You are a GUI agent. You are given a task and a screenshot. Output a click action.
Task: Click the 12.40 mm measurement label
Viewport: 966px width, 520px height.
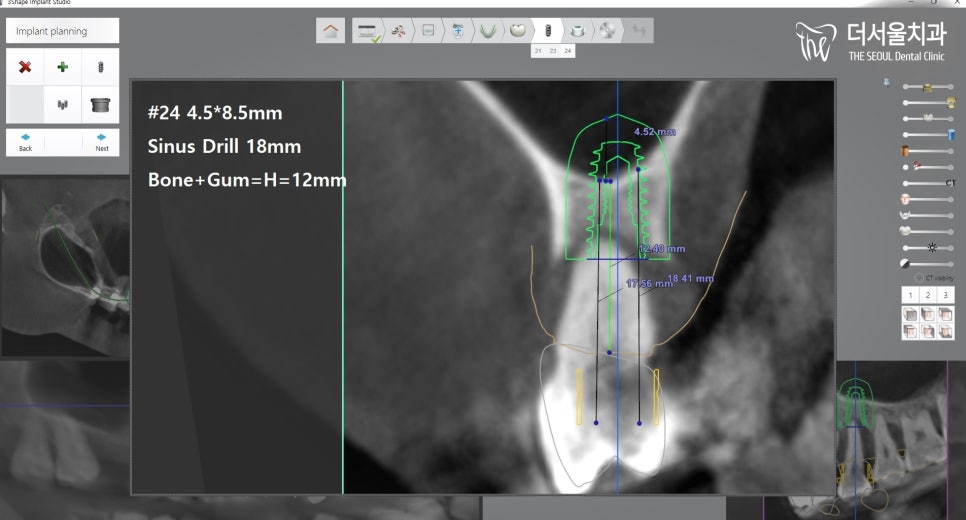point(662,249)
